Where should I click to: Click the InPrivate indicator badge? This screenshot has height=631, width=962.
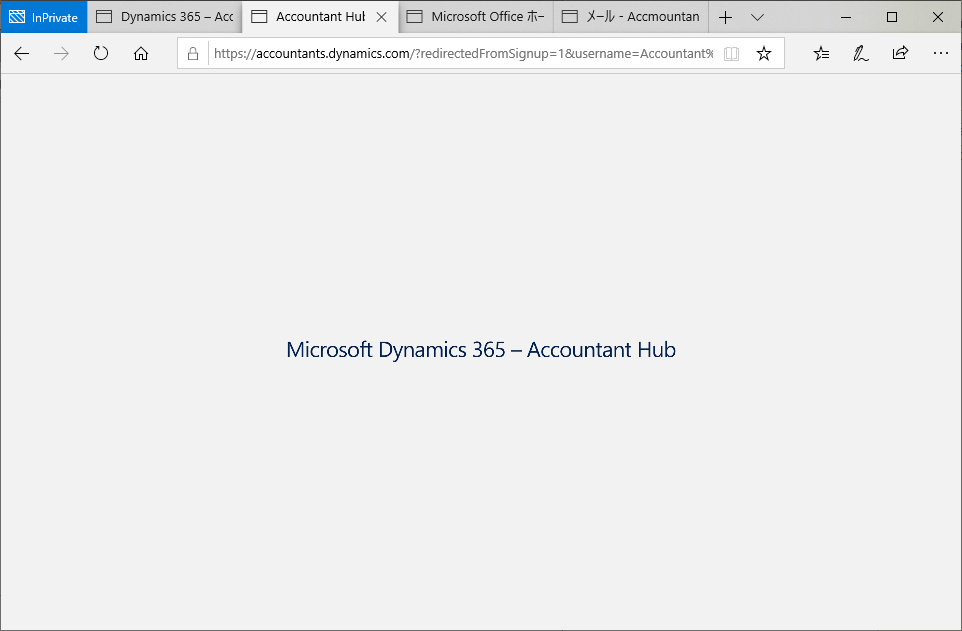pos(44,17)
